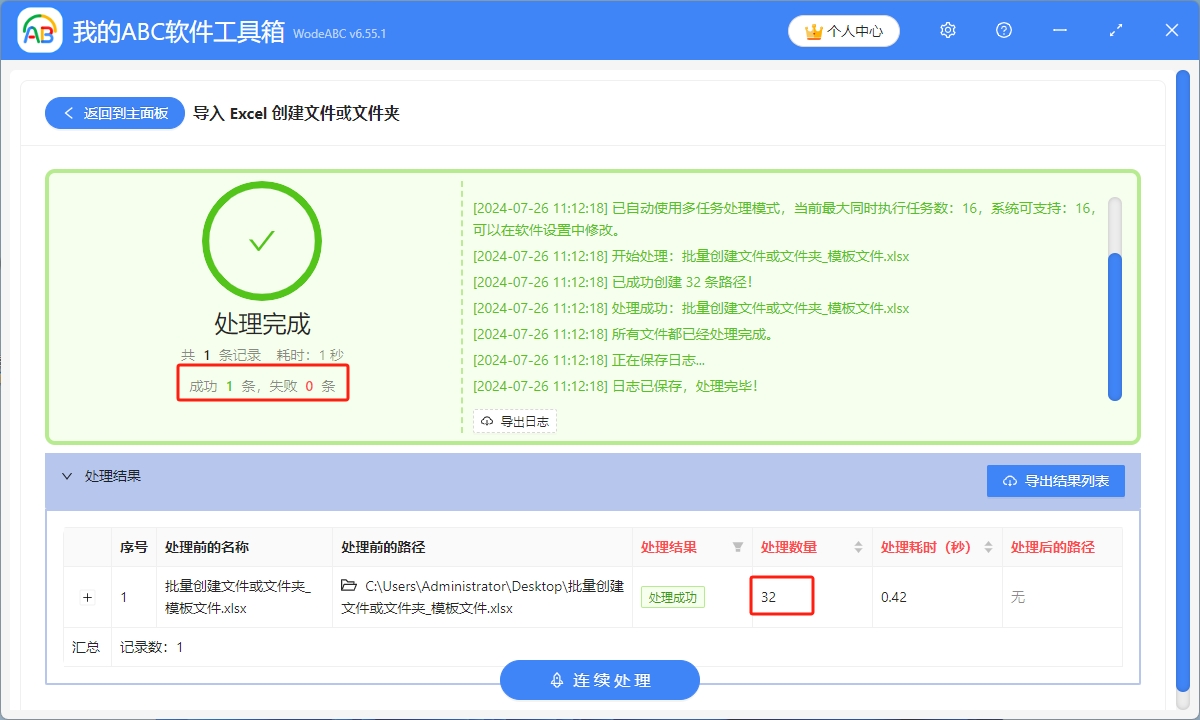Viewport: 1200px width, 720px height.
Task: Click the folder icon beside the file path
Action: point(350,587)
